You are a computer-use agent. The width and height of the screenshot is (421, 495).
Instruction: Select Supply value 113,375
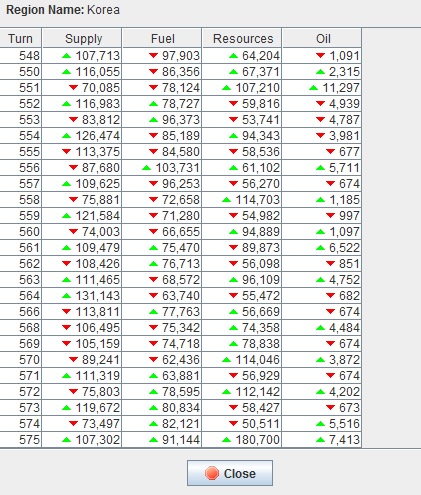[x=97, y=152]
